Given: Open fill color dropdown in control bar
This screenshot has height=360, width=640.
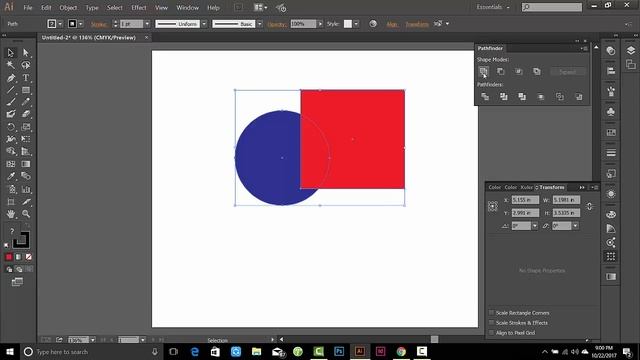Looking at the screenshot, I should pos(60,24).
